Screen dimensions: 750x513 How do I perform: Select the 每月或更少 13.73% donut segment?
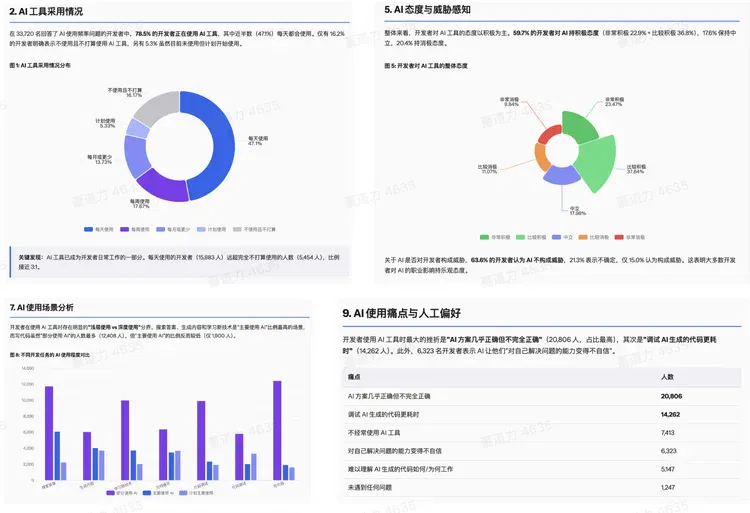click(x=136, y=156)
